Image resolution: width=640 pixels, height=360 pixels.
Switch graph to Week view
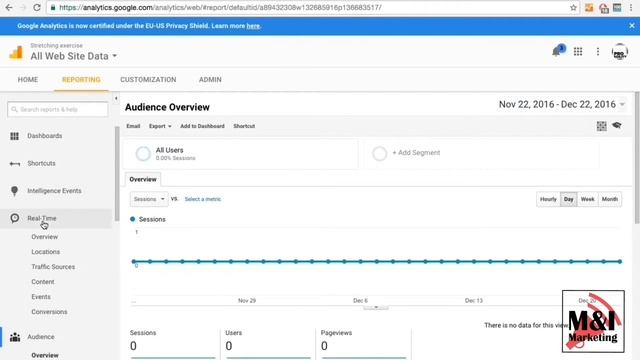click(x=587, y=199)
